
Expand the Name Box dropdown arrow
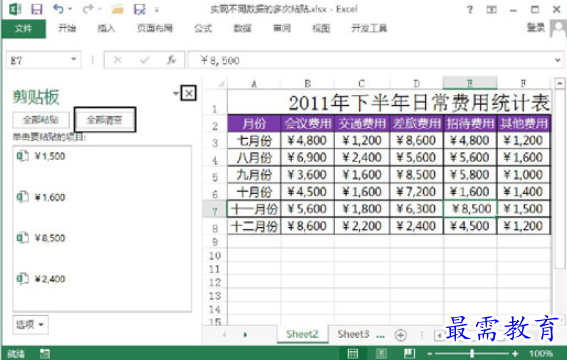[73, 59]
